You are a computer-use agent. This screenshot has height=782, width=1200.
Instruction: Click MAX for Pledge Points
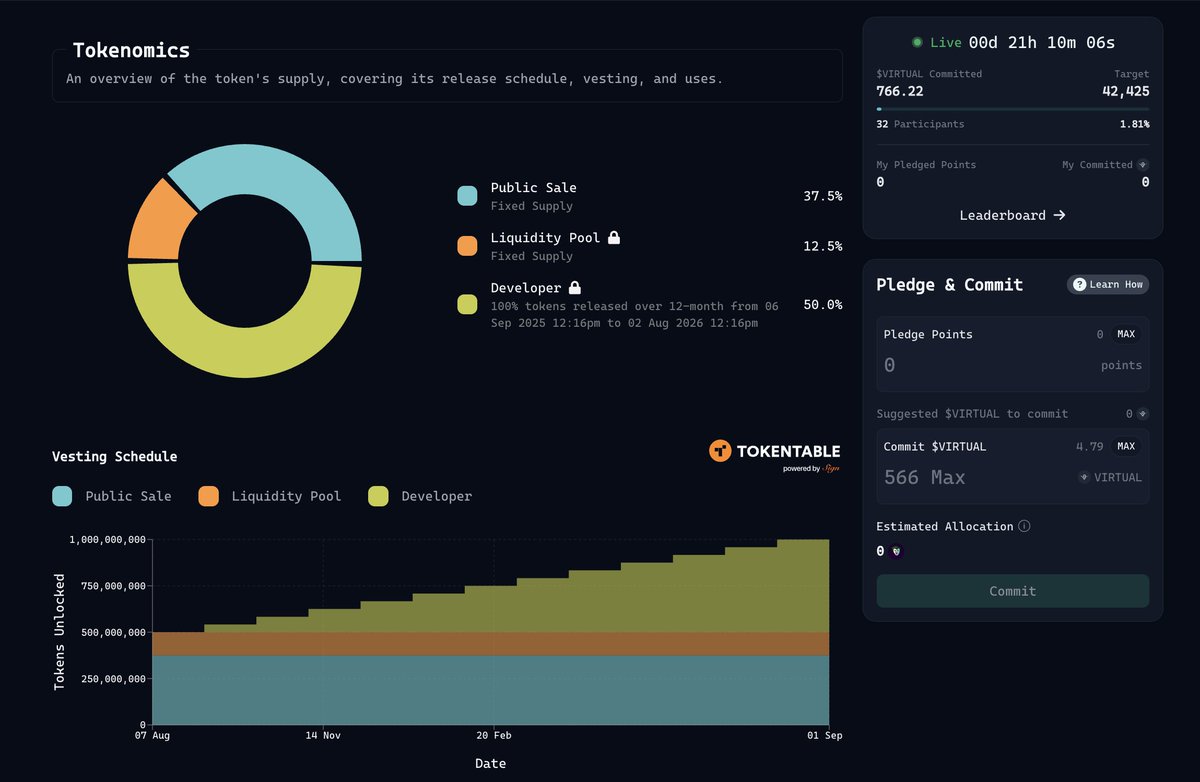(1126, 334)
